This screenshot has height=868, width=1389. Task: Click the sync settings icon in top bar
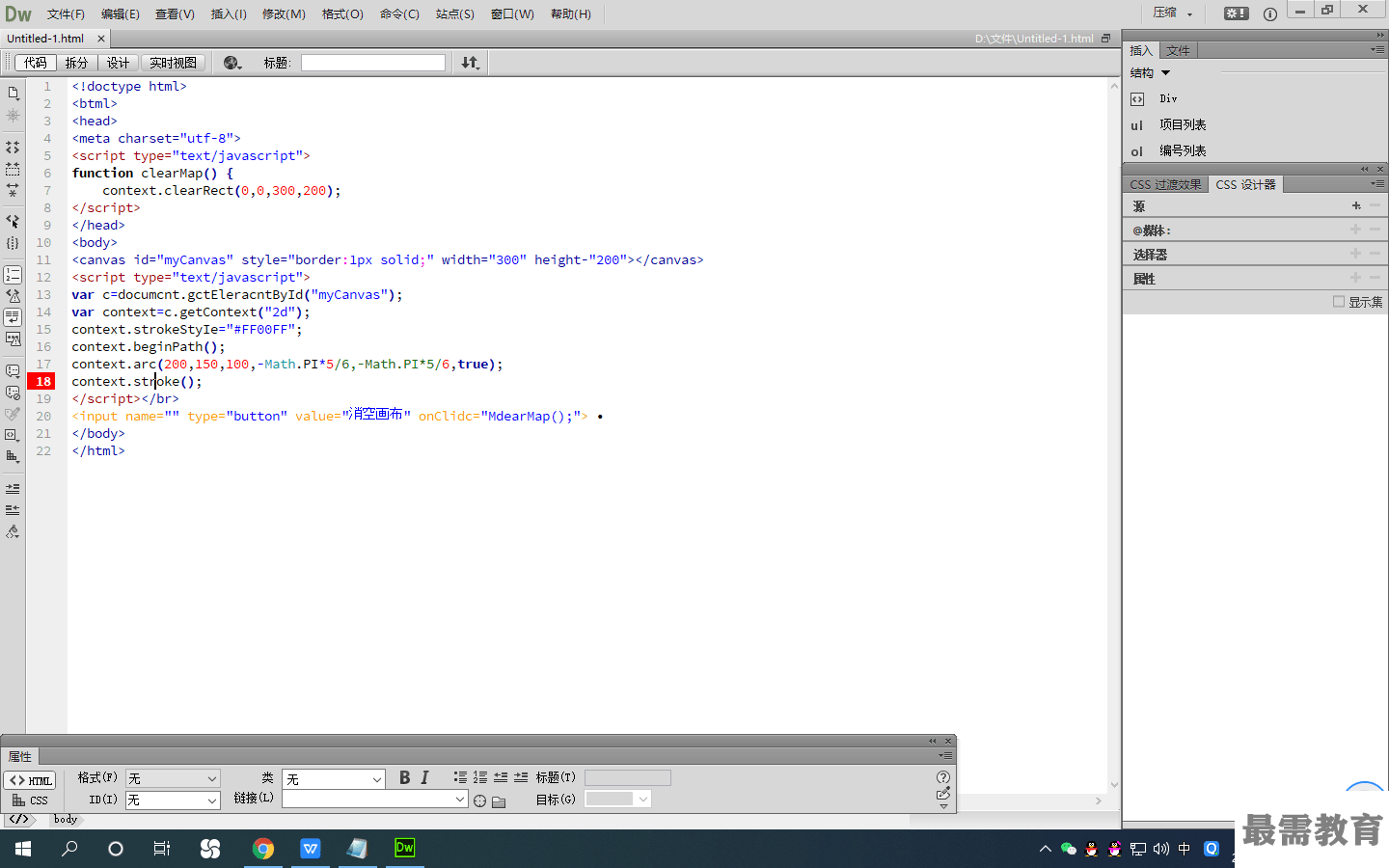1237,14
